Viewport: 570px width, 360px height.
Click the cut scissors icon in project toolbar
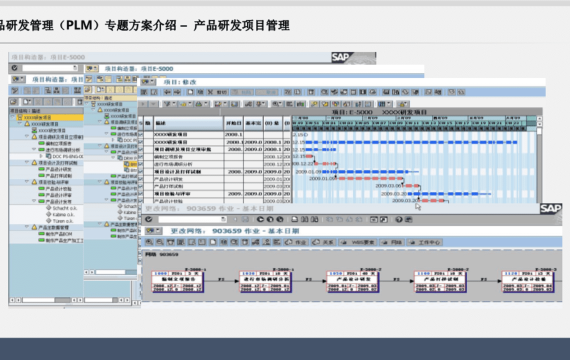point(210,92)
